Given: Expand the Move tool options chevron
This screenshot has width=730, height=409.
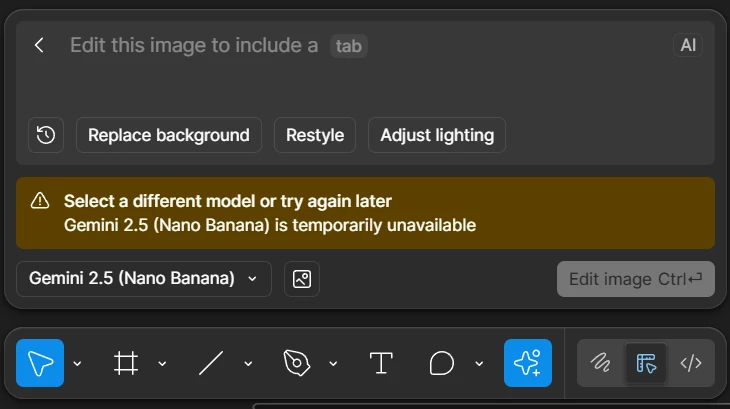Looking at the screenshot, I should point(77,363).
